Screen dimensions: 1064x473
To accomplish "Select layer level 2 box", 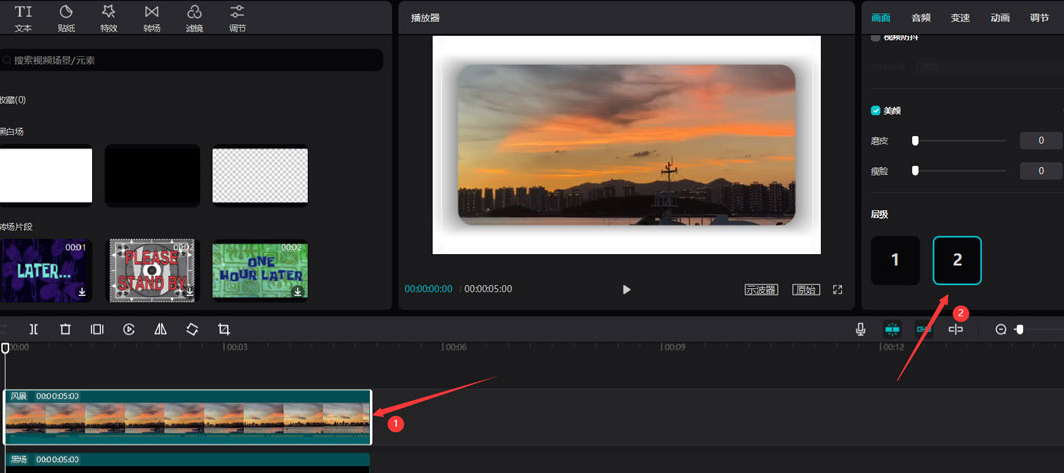I will pyautogui.click(x=957, y=260).
